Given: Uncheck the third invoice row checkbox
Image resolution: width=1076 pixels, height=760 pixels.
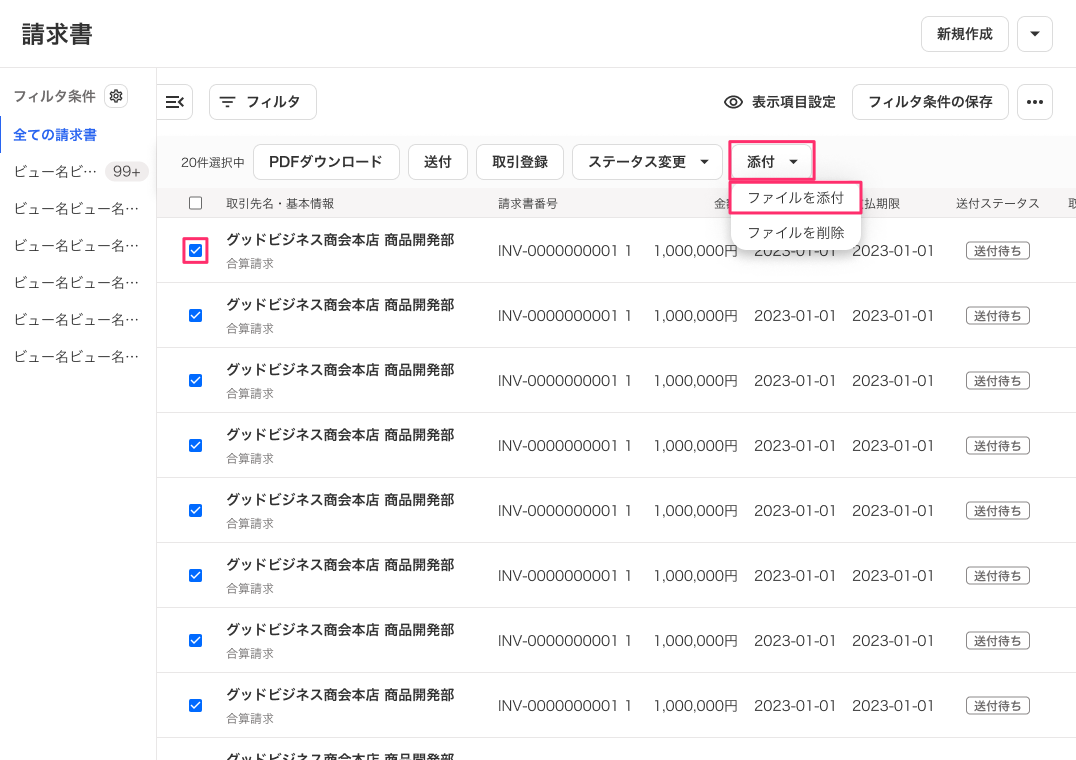Looking at the screenshot, I should (196, 381).
